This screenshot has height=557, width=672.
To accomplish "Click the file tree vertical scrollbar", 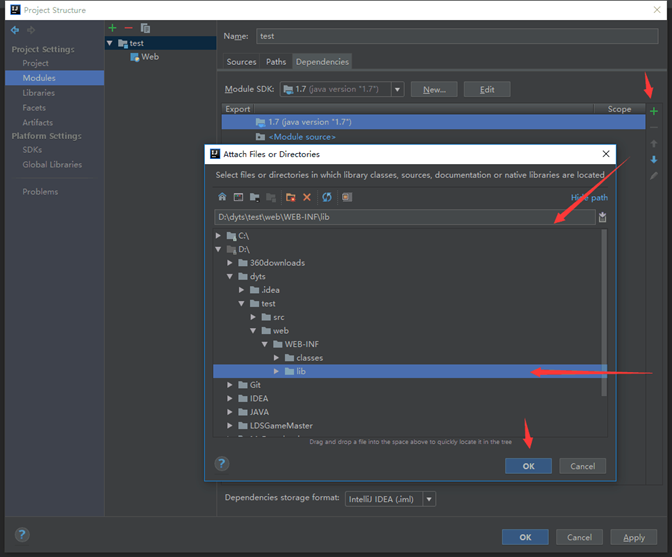I will [x=604, y=313].
